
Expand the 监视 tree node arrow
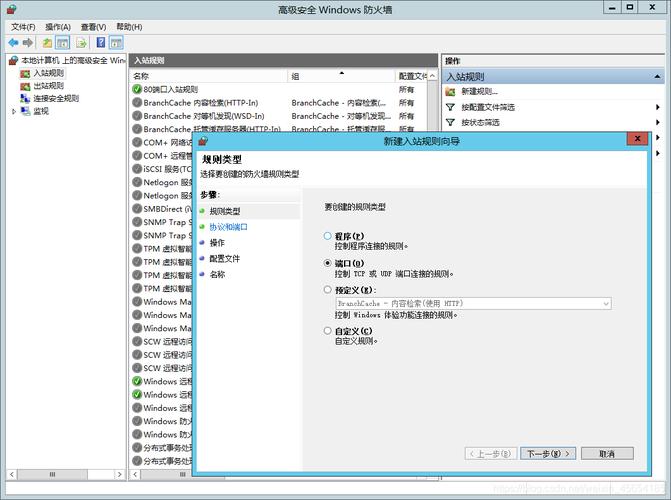point(14,111)
